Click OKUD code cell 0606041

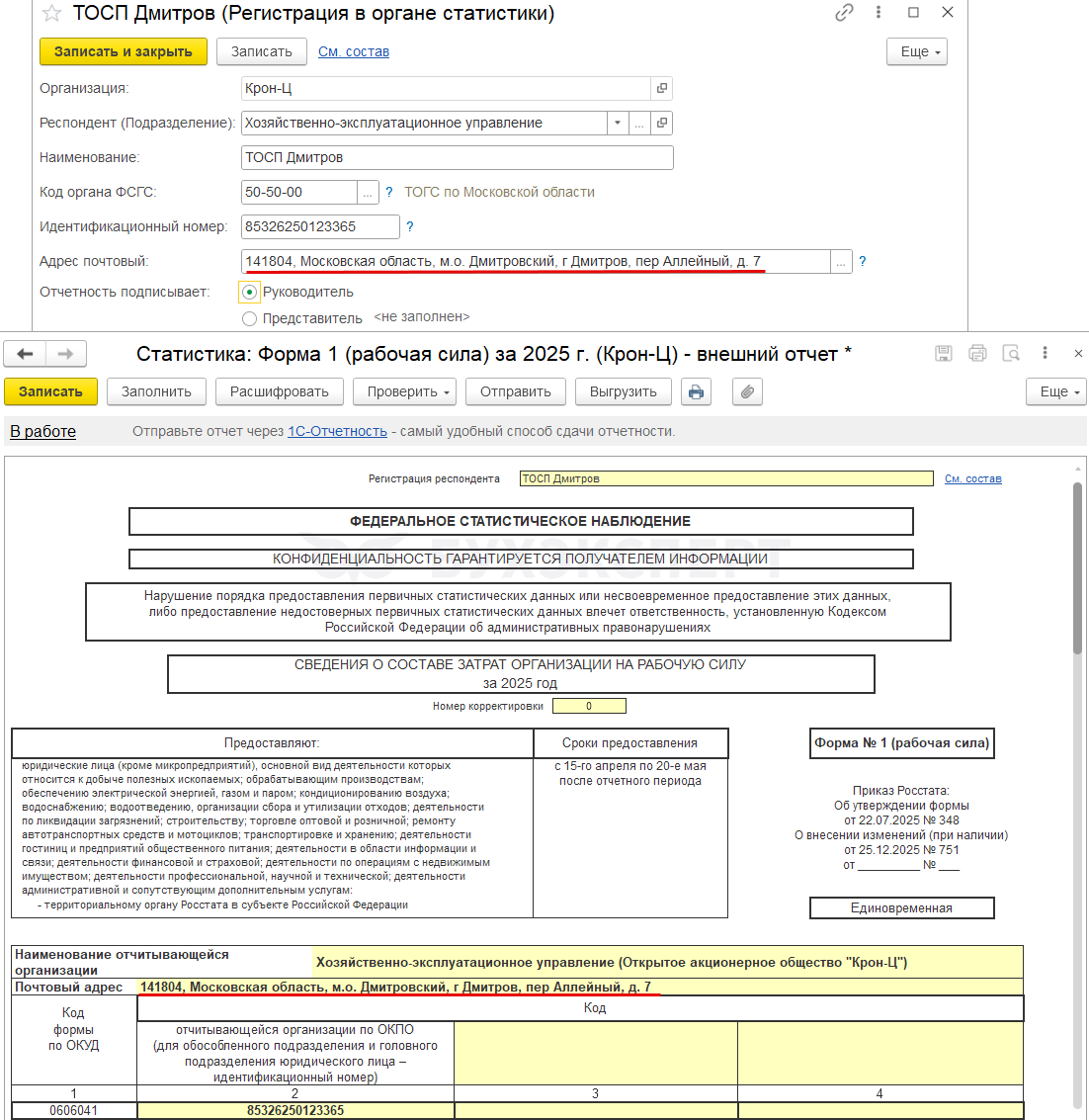pos(73,1111)
